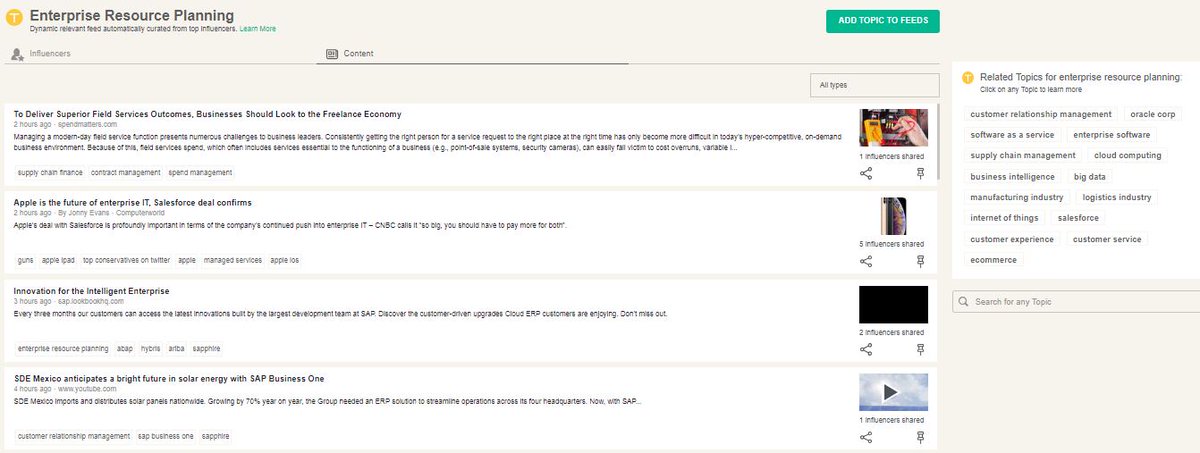1200x453 pixels.
Task: Click the 2 influencers shared text
Action: tap(892, 332)
